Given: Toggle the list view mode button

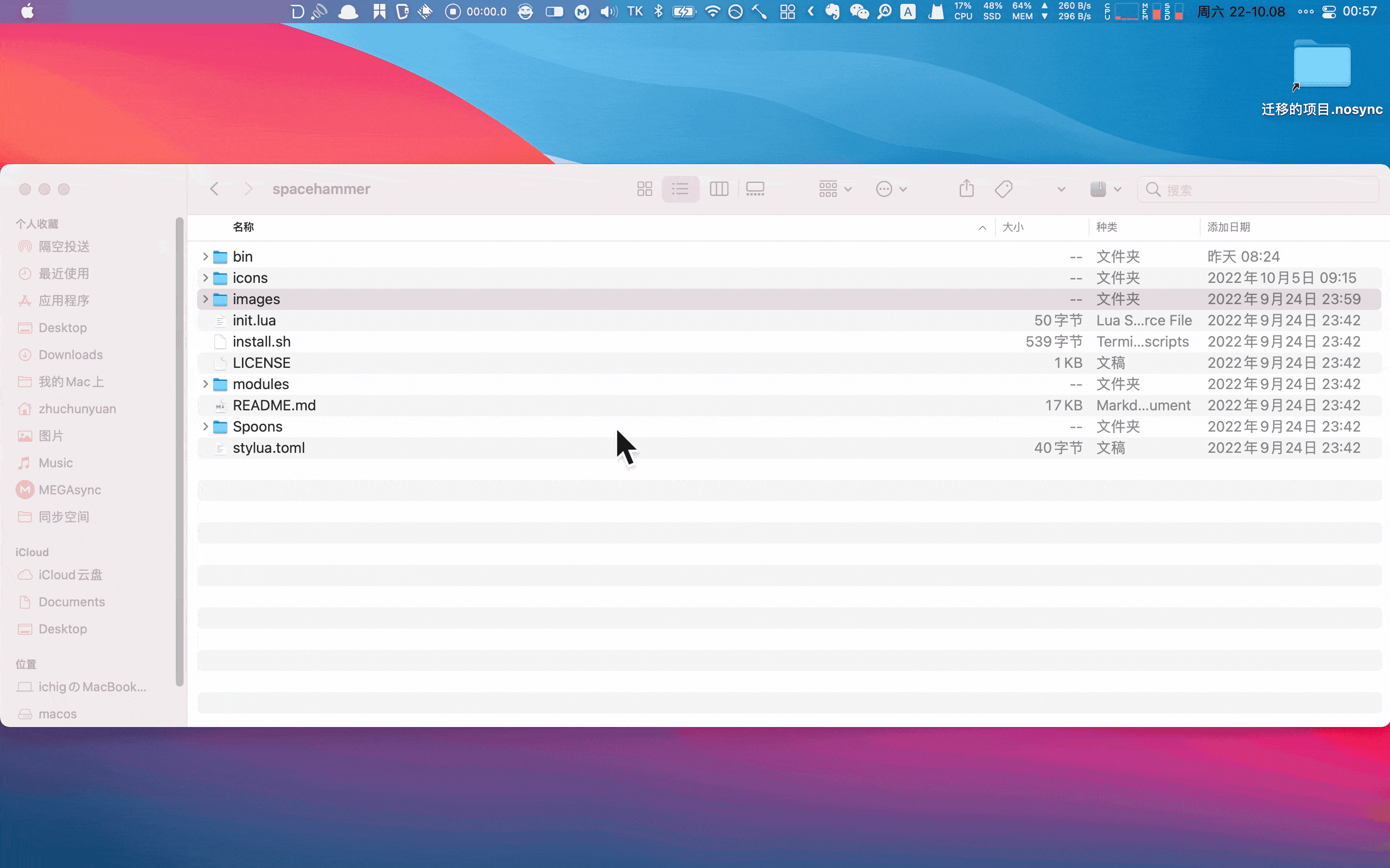Looking at the screenshot, I should coord(681,189).
